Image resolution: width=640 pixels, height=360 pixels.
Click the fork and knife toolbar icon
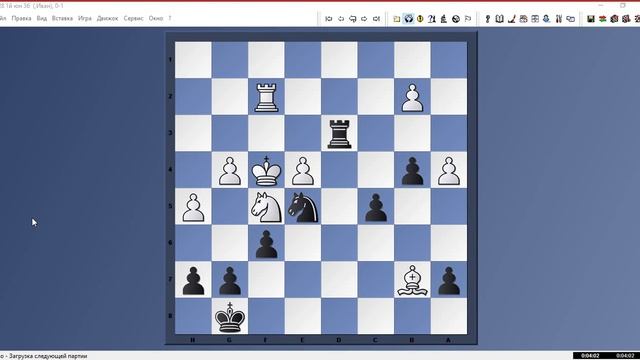tap(559, 19)
